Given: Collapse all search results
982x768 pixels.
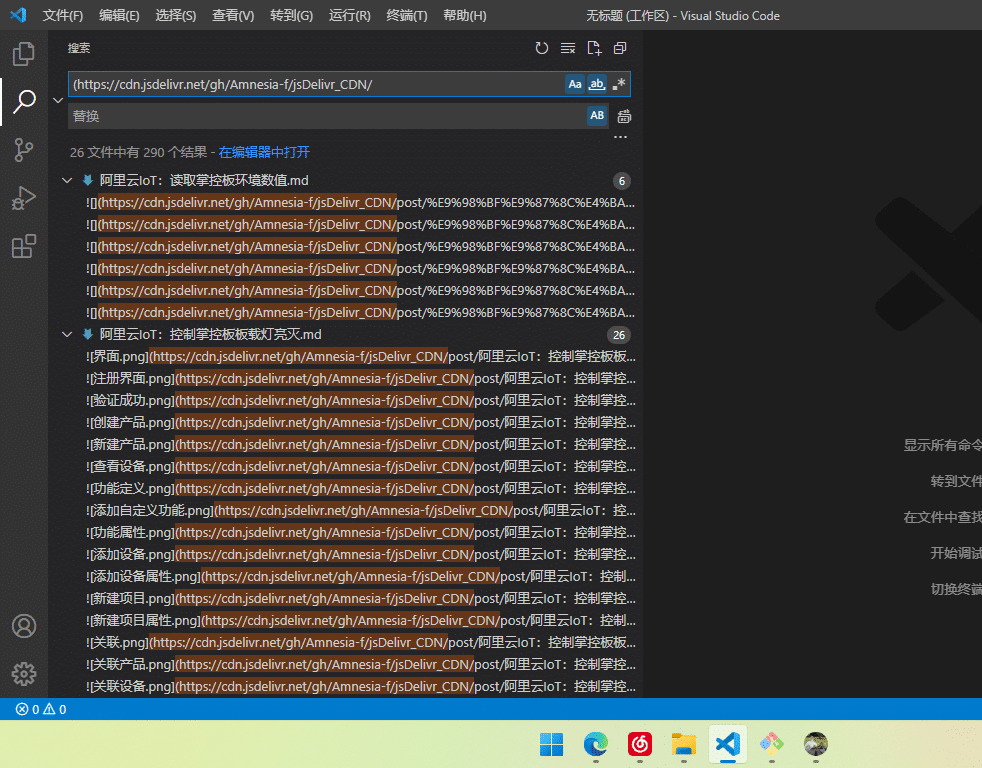Looking at the screenshot, I should pyautogui.click(x=620, y=48).
